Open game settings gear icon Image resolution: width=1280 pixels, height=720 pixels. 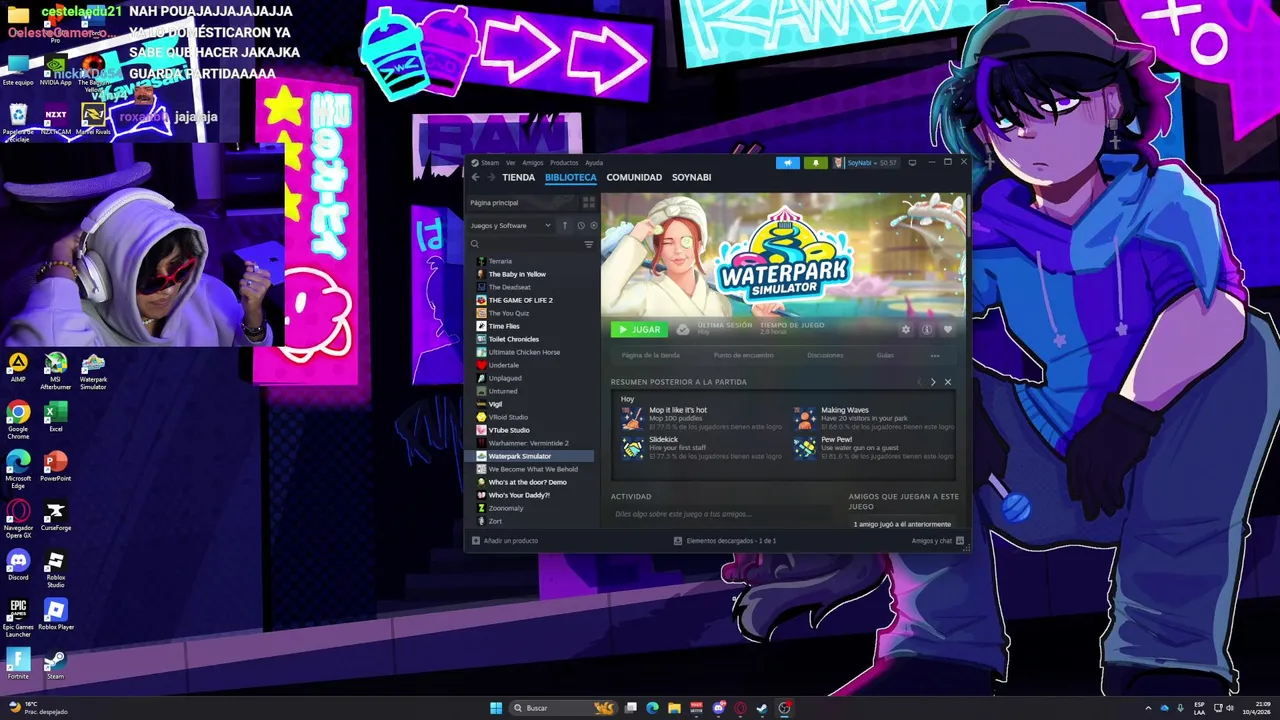pos(906,329)
